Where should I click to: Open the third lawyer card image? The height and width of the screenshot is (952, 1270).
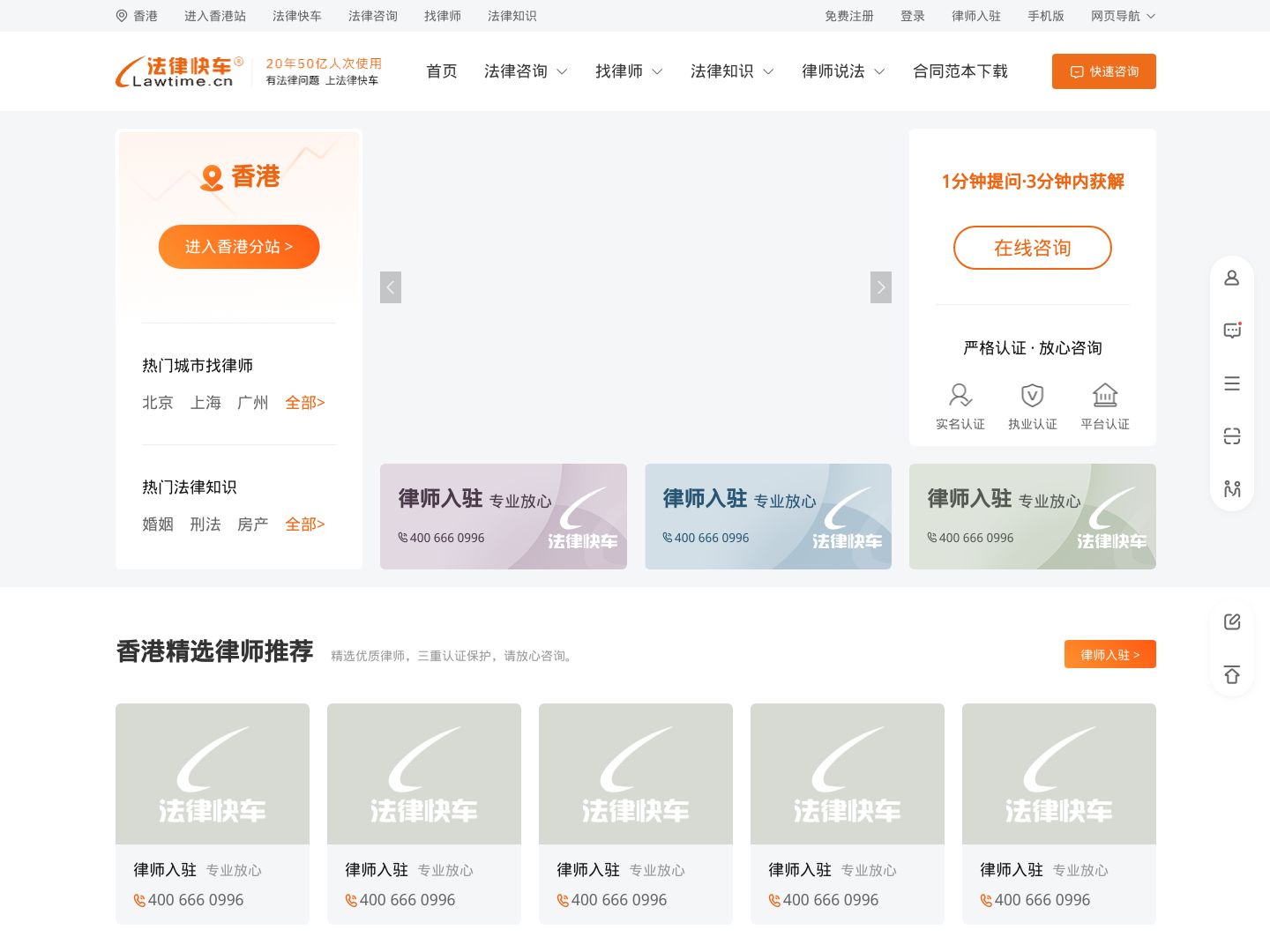tap(636, 774)
